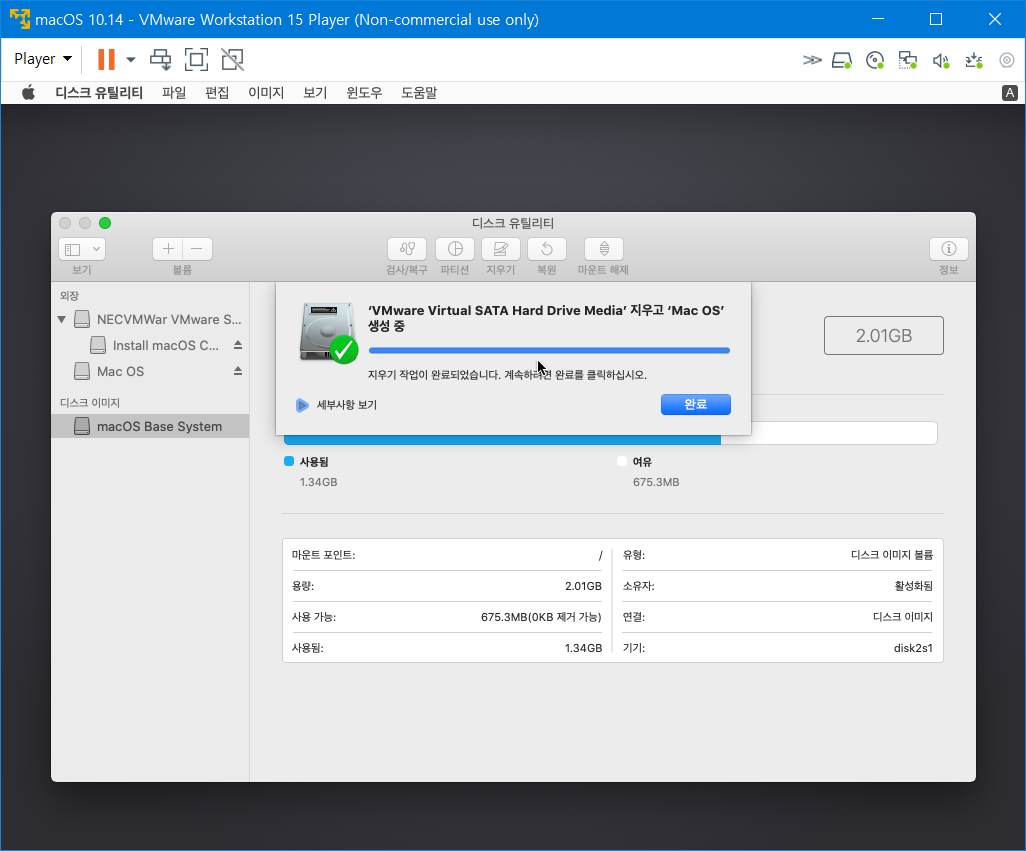
Task: Click the blue 사용됨 legend swatch
Action: 289,461
